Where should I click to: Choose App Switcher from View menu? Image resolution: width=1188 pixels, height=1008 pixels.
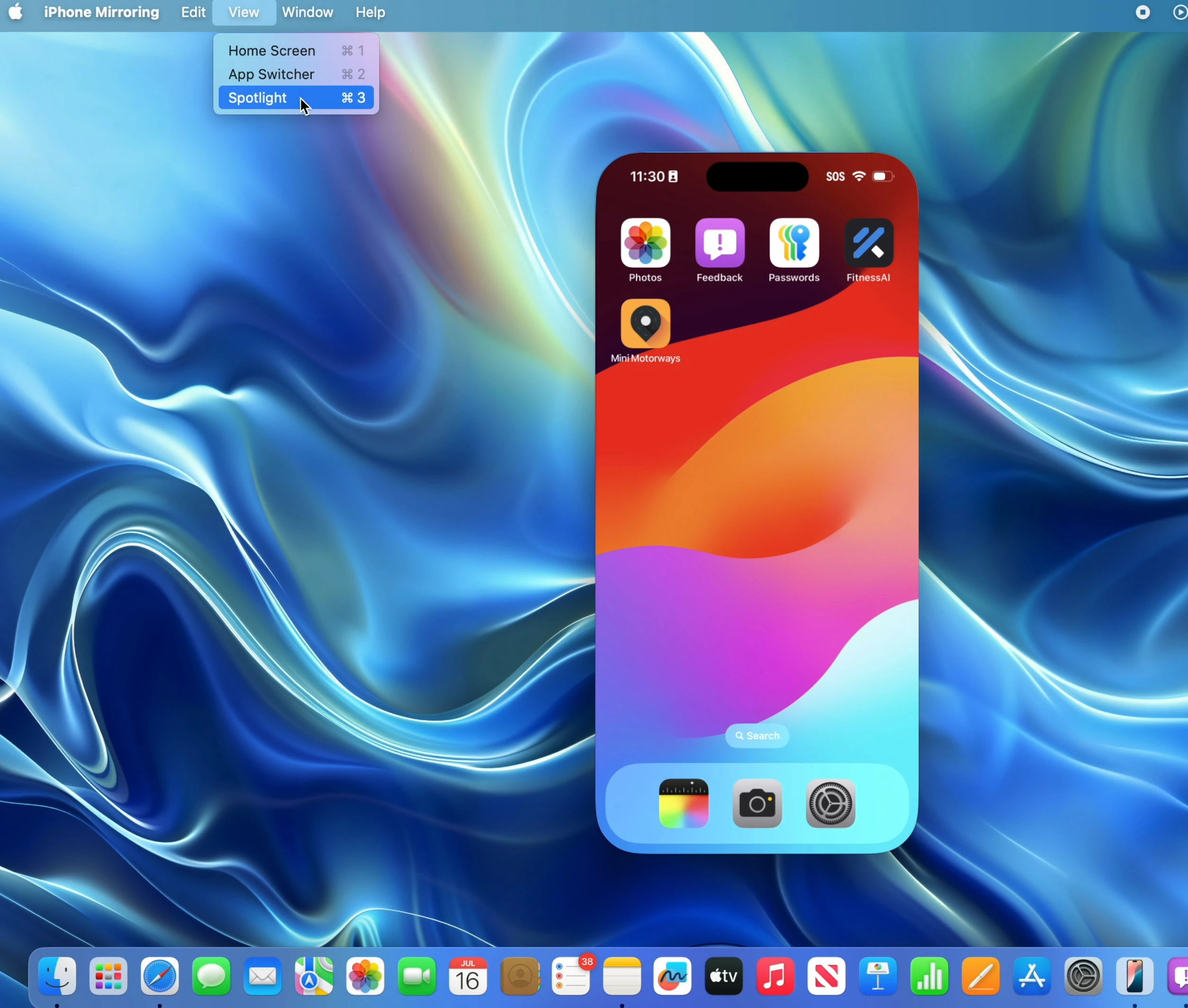(296, 74)
